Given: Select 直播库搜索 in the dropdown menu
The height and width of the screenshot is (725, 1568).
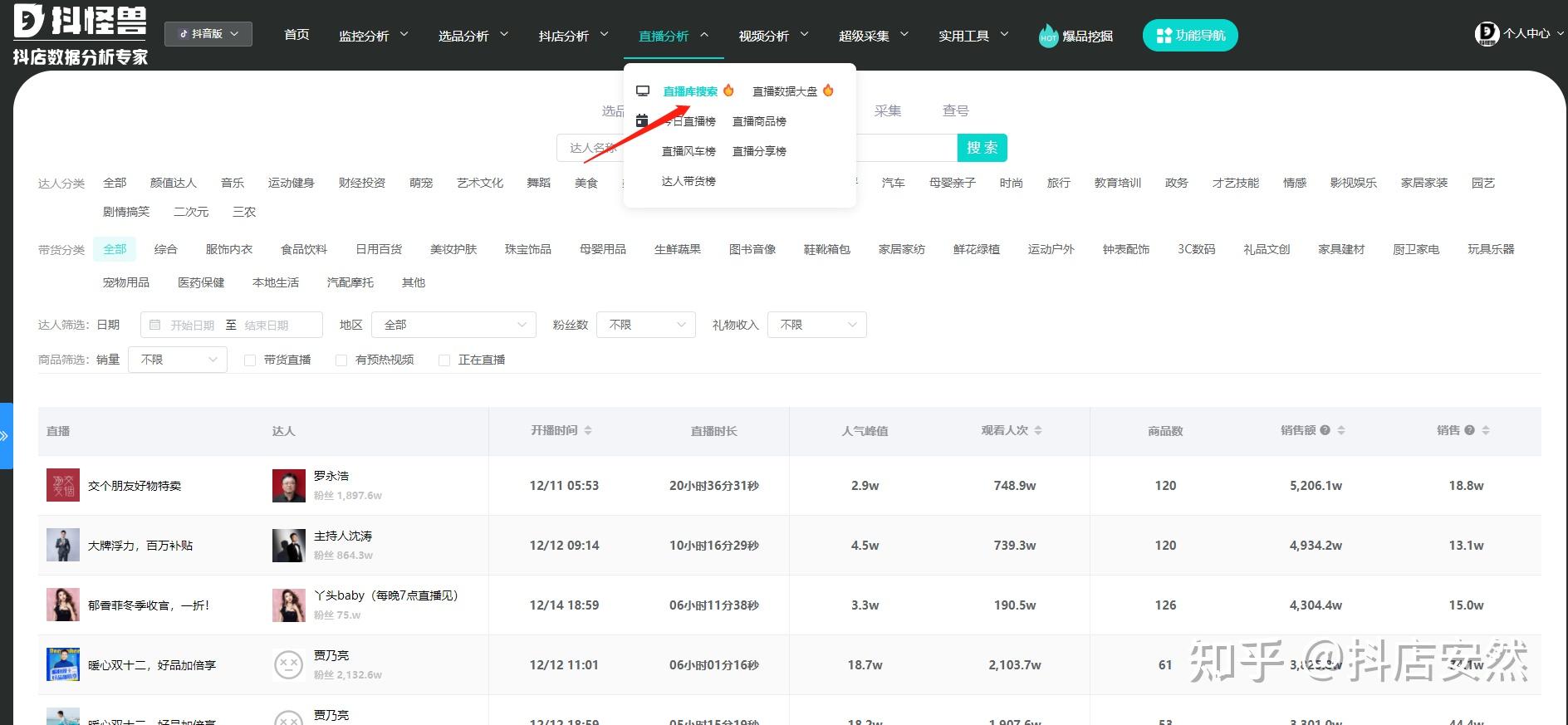Looking at the screenshot, I should tap(690, 91).
